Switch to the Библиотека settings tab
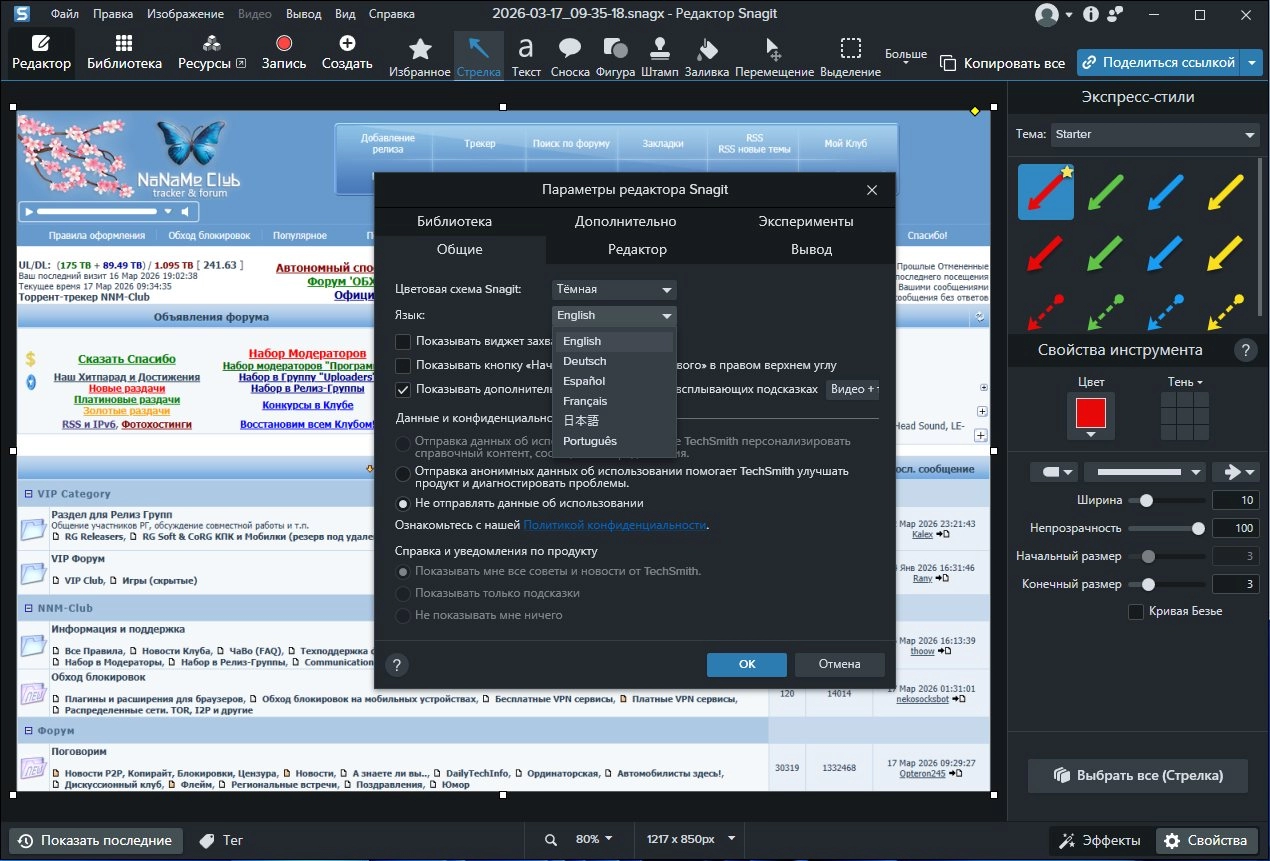 point(455,221)
